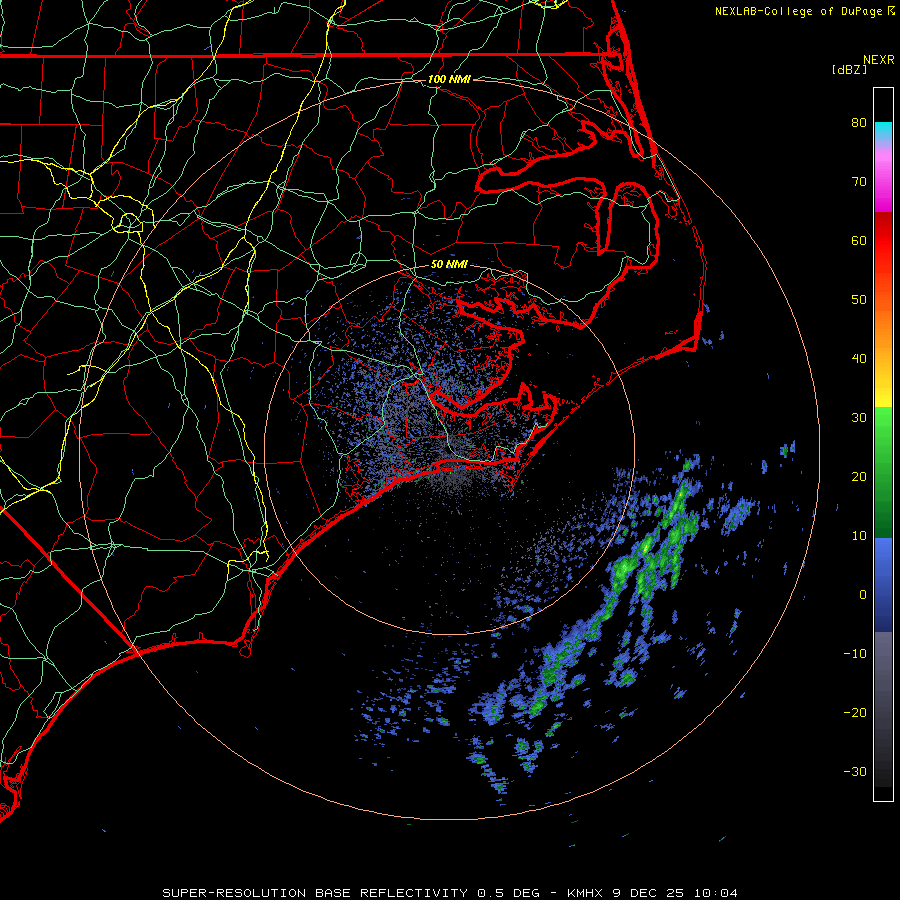Click the 50 value on the dBZ scale
900x900 pixels.
pos(859,300)
